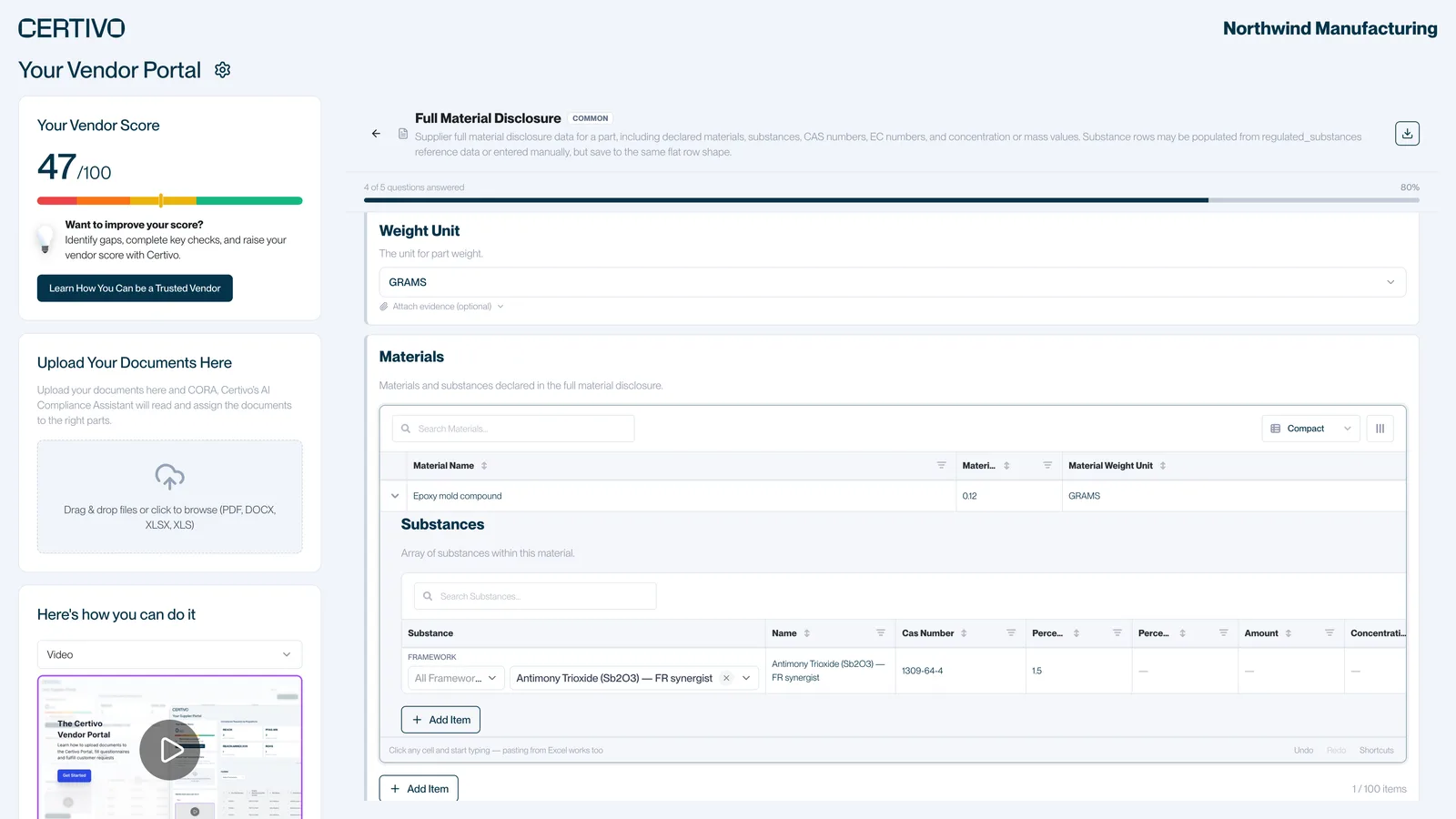Sort the Amount column

[1289, 633]
